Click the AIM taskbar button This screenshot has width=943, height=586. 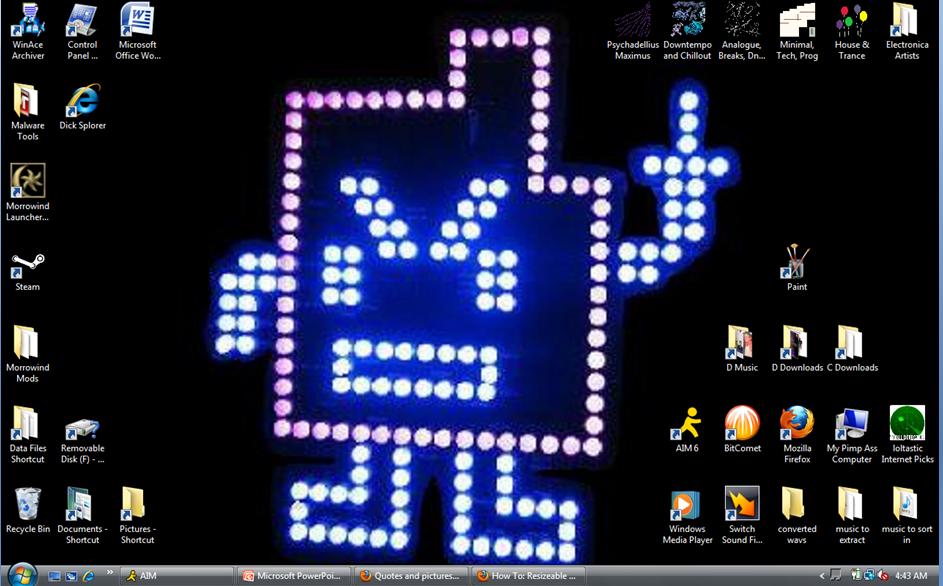click(176, 576)
